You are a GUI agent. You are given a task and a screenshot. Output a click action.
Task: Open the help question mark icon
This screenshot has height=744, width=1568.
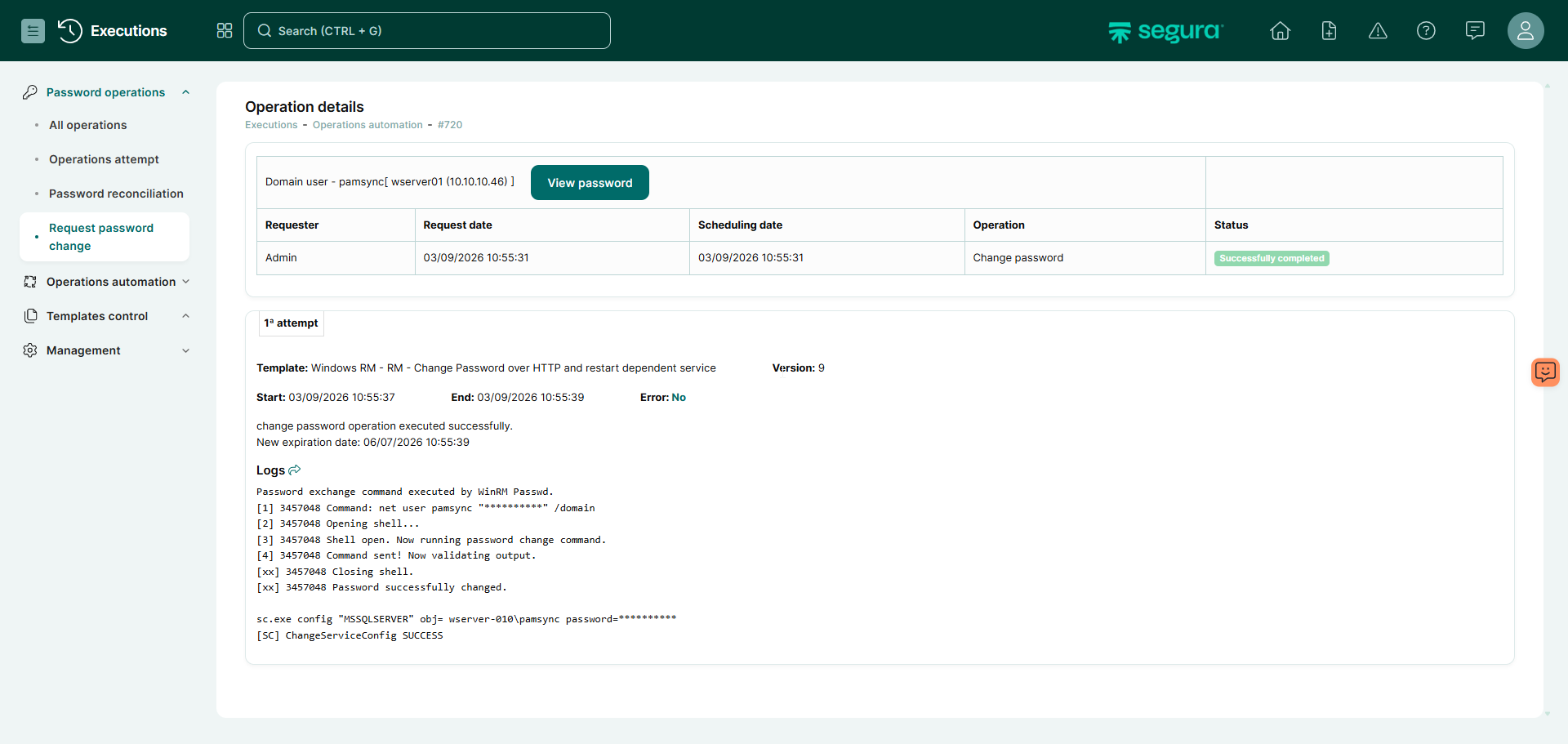tap(1426, 31)
